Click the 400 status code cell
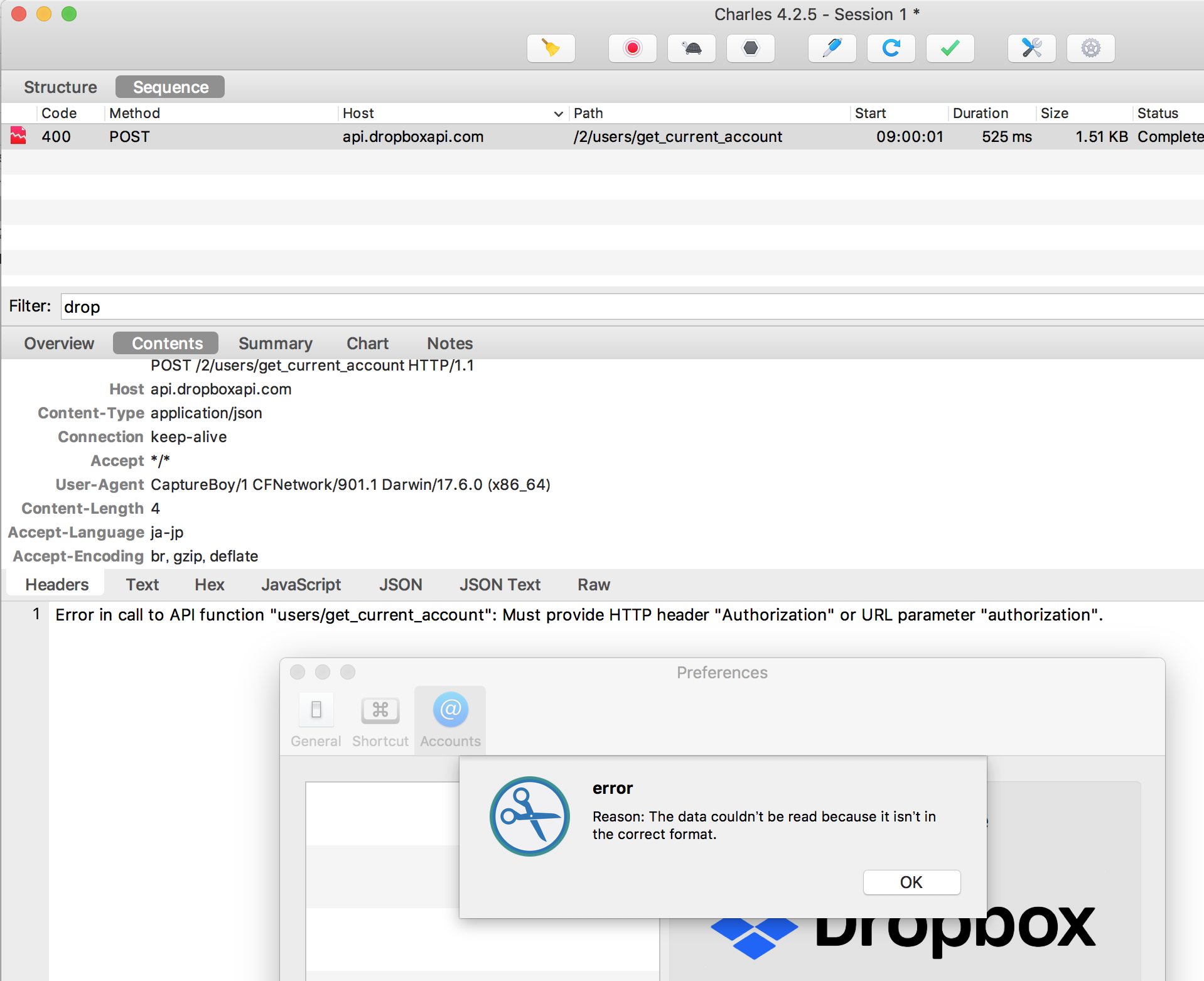The height and width of the screenshot is (981, 1204). point(56,136)
